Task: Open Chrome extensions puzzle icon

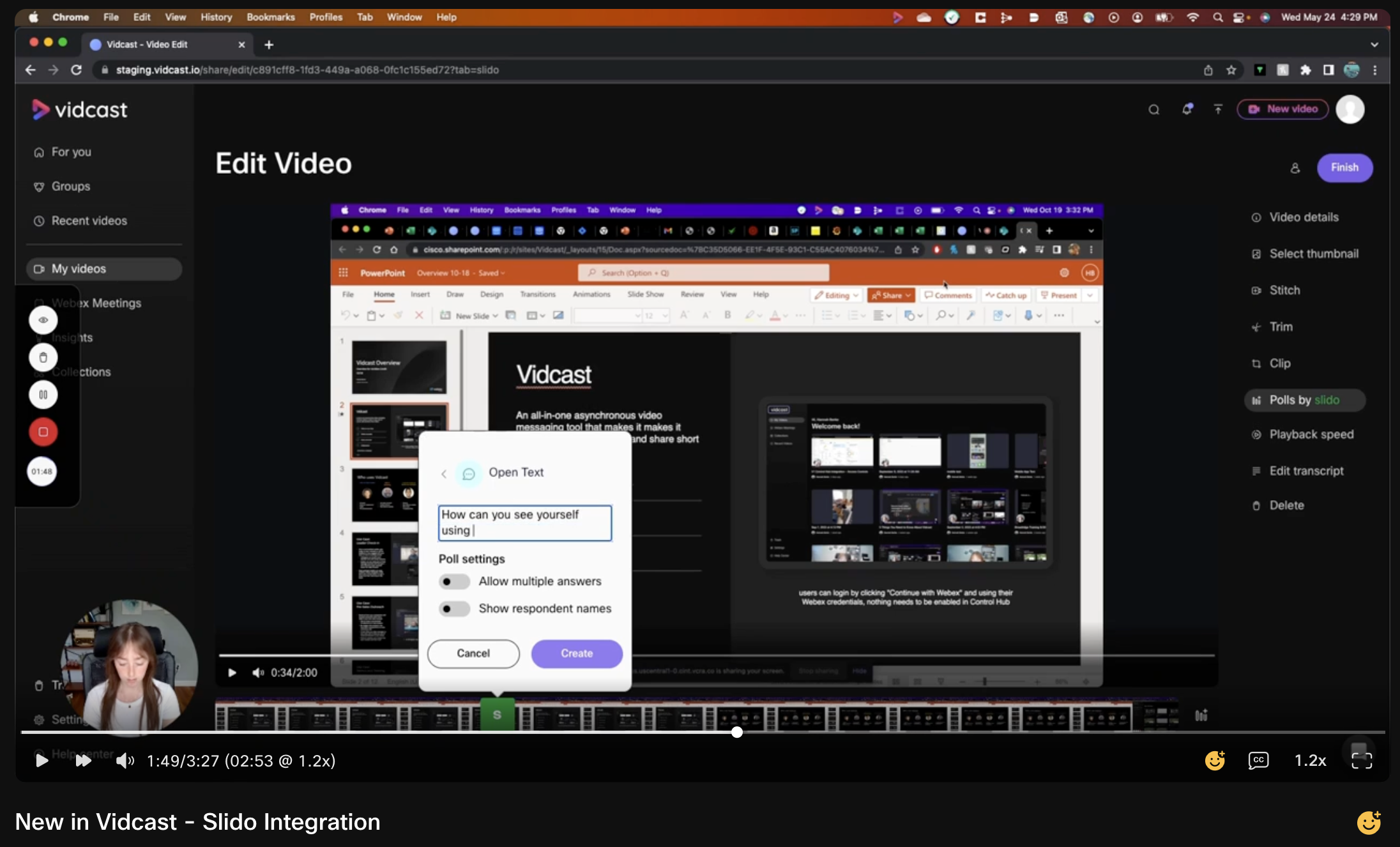Action: (x=1305, y=70)
